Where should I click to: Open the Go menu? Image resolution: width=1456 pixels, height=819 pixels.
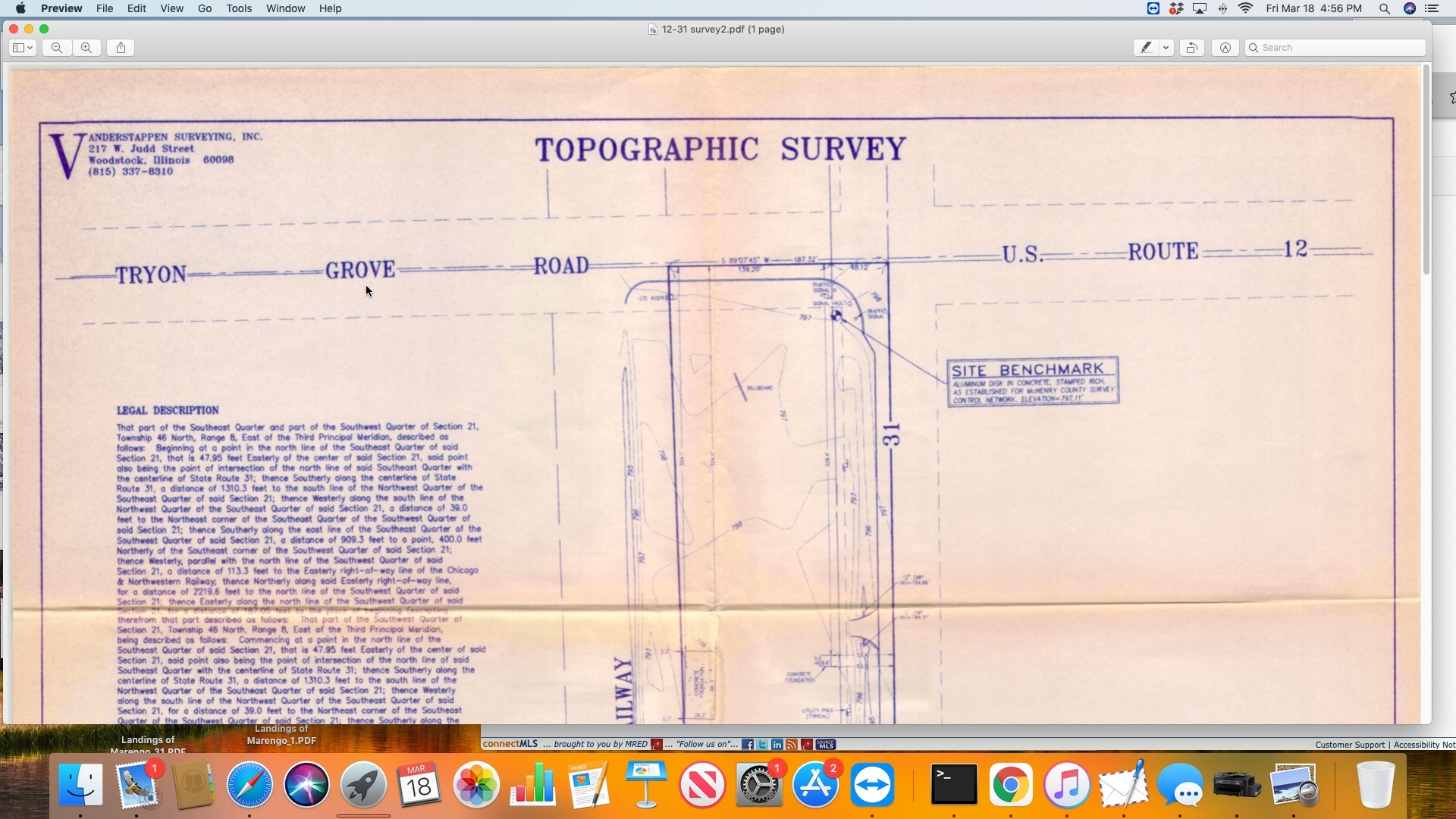tap(205, 8)
